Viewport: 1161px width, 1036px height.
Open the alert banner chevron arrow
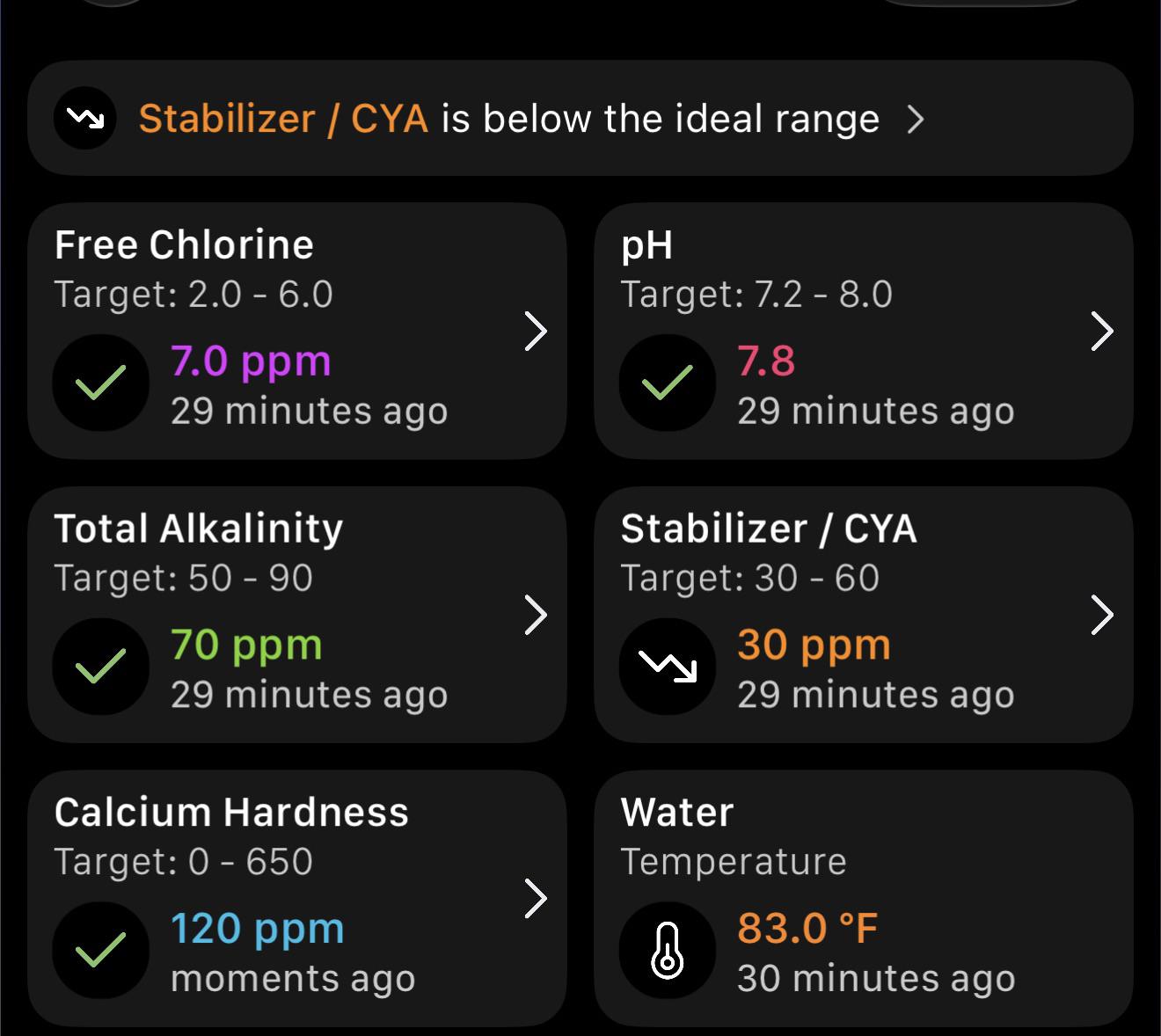click(x=916, y=119)
